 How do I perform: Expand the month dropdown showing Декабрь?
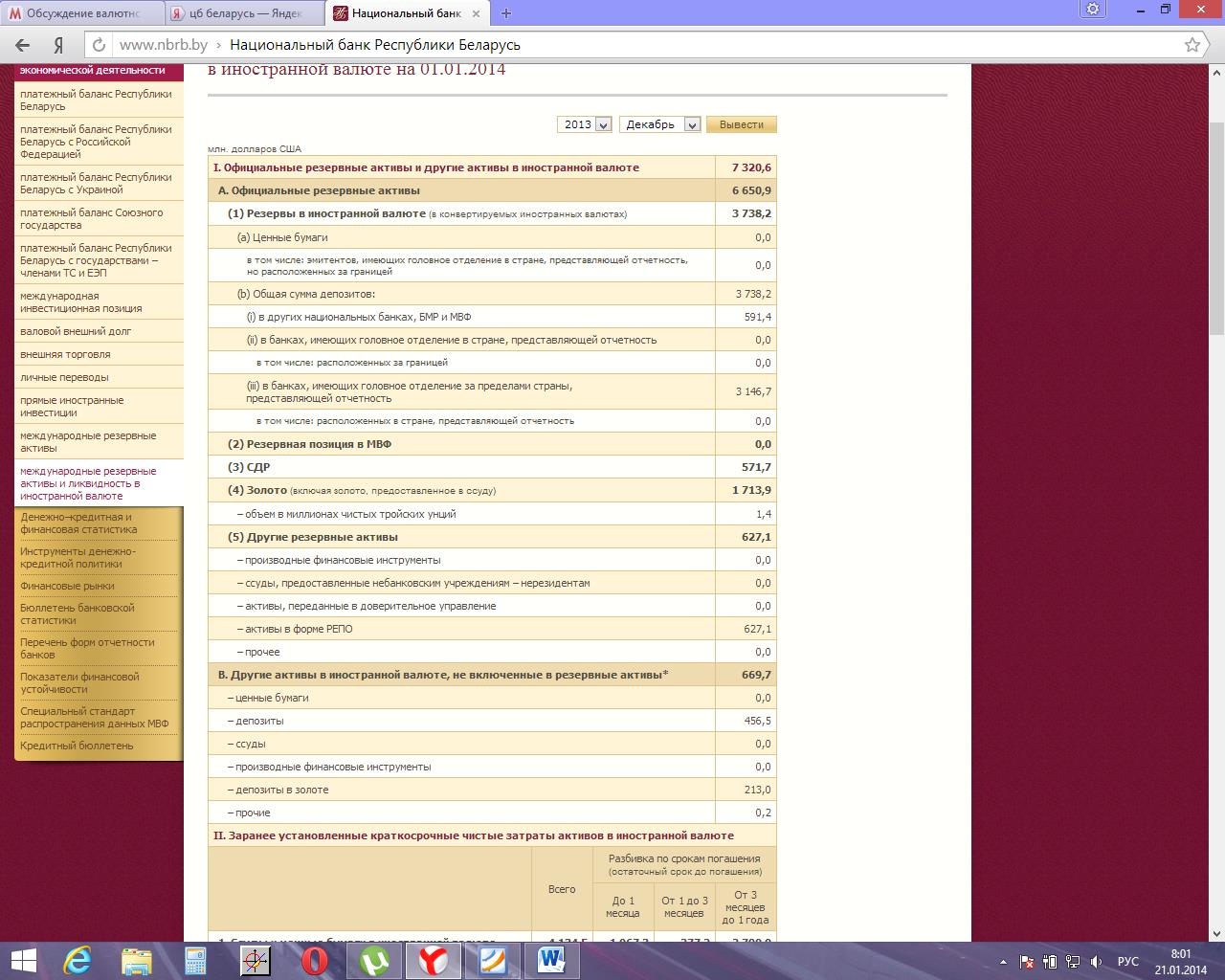click(x=659, y=124)
